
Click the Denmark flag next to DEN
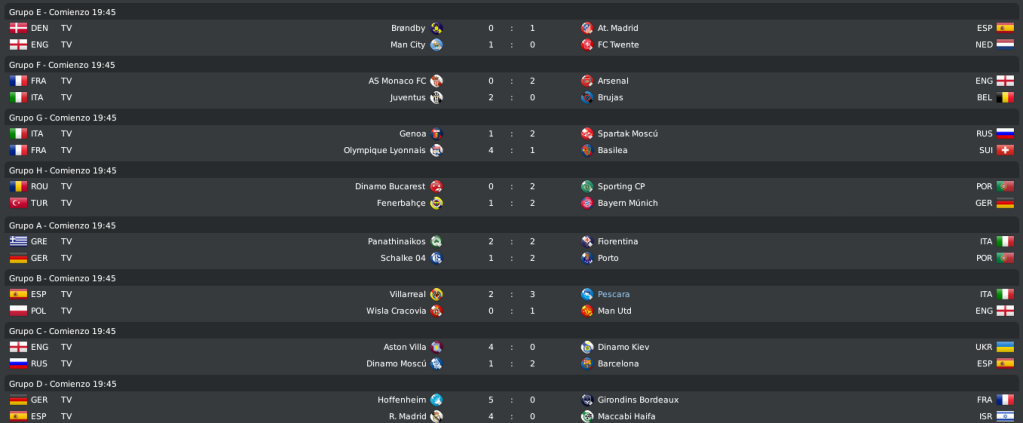(x=18, y=28)
